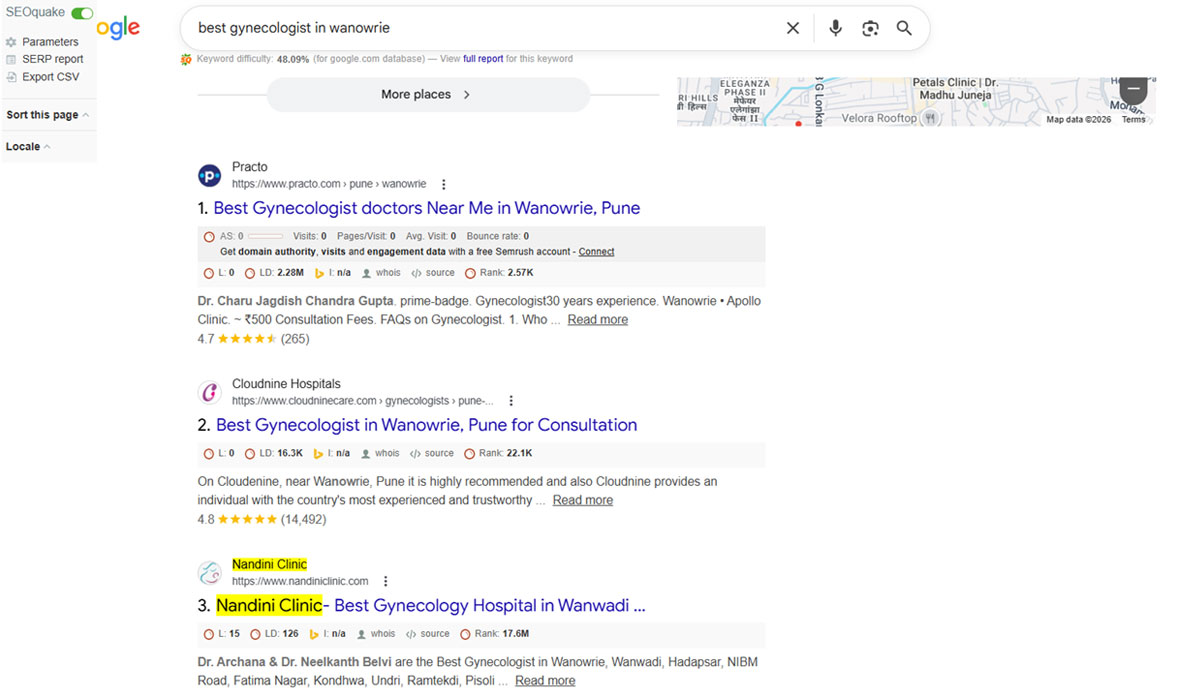Open the three-dot menu for Cloudnine result

click(x=511, y=401)
